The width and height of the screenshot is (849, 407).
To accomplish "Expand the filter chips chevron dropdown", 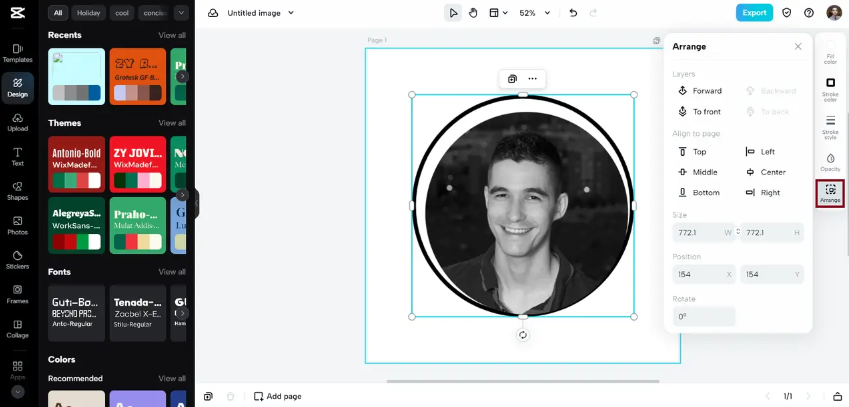I will tap(181, 13).
